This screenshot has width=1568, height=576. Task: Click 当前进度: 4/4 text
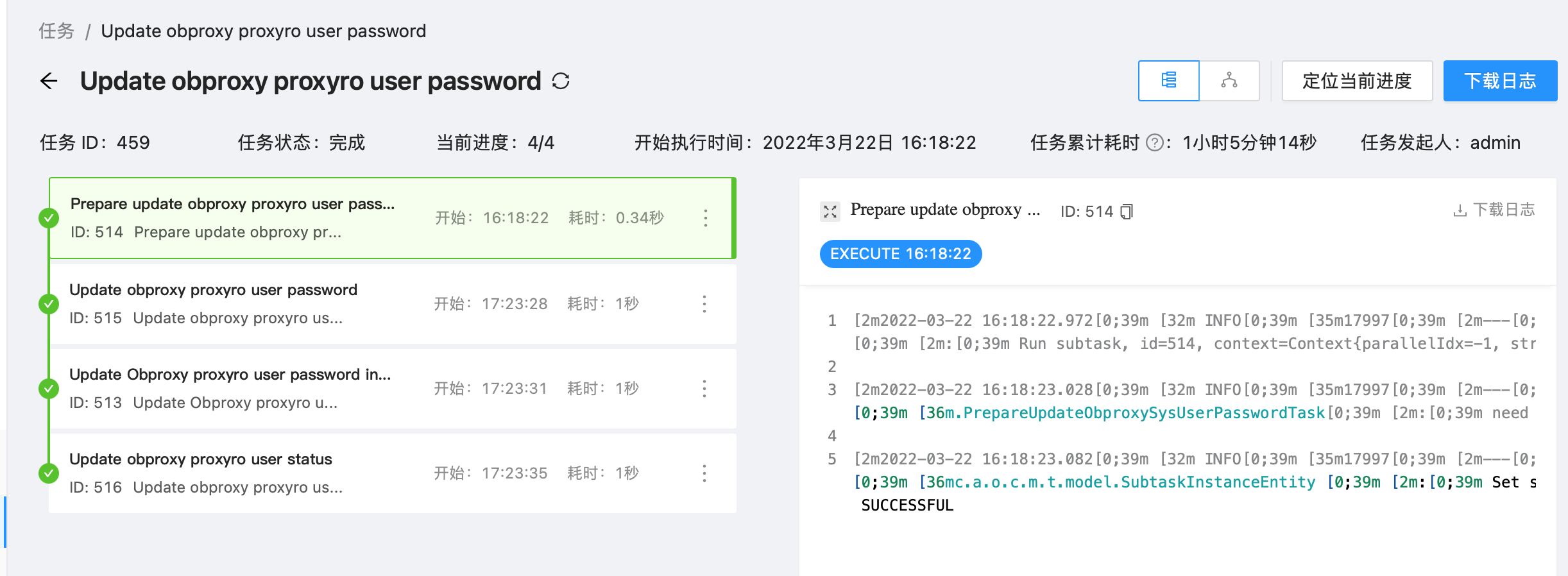point(495,142)
